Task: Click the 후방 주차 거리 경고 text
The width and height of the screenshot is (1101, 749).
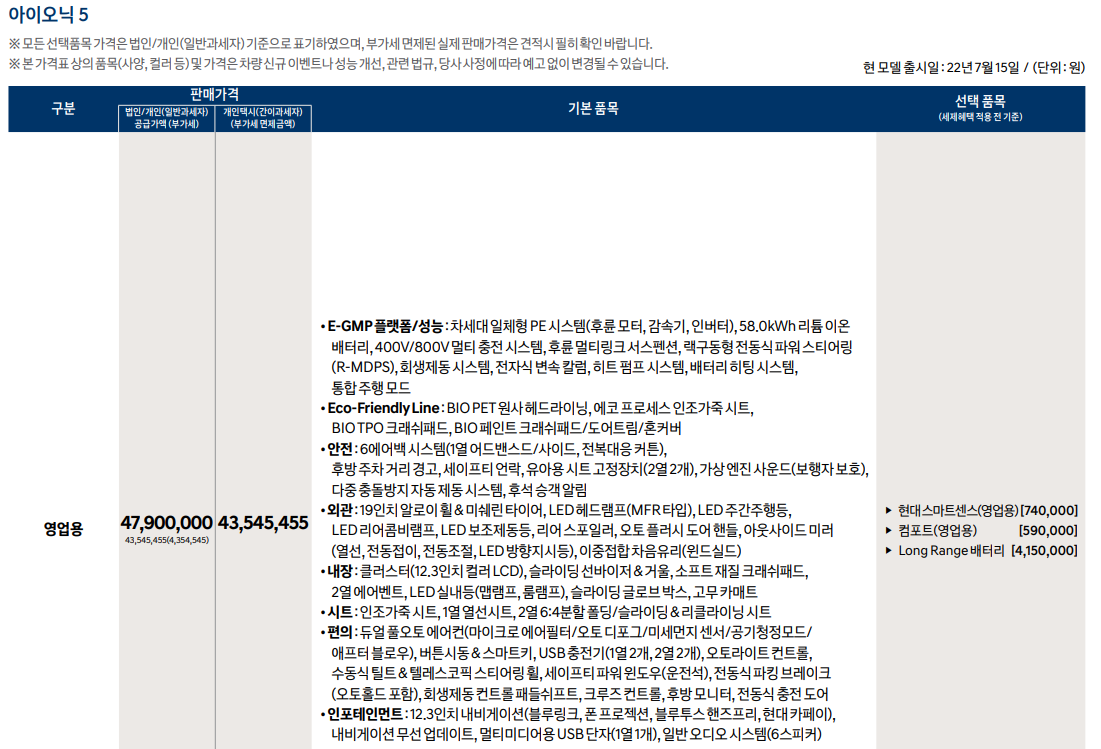Action: [x=384, y=469]
